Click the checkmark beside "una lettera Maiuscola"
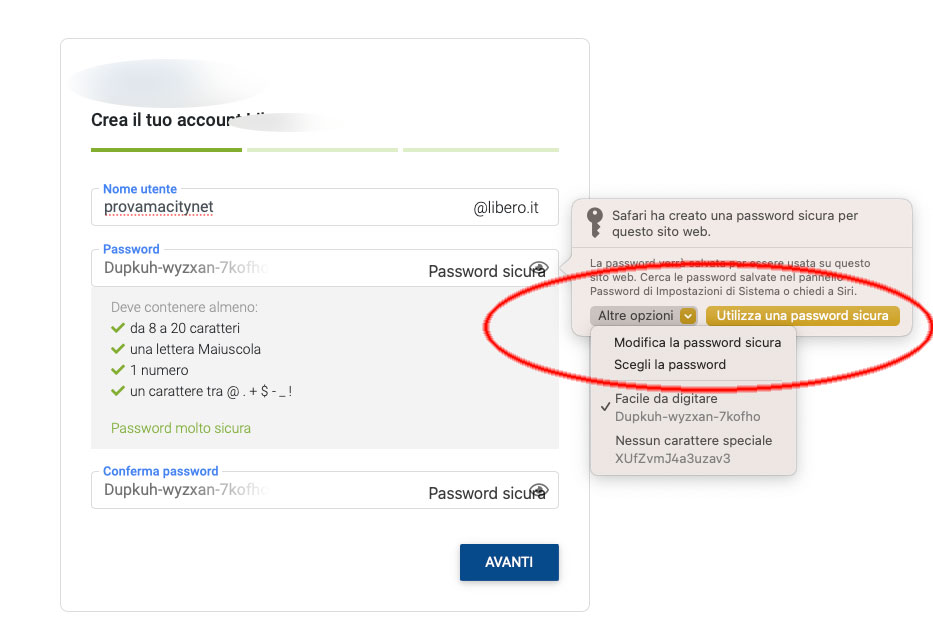The image size is (933, 617). click(118, 349)
